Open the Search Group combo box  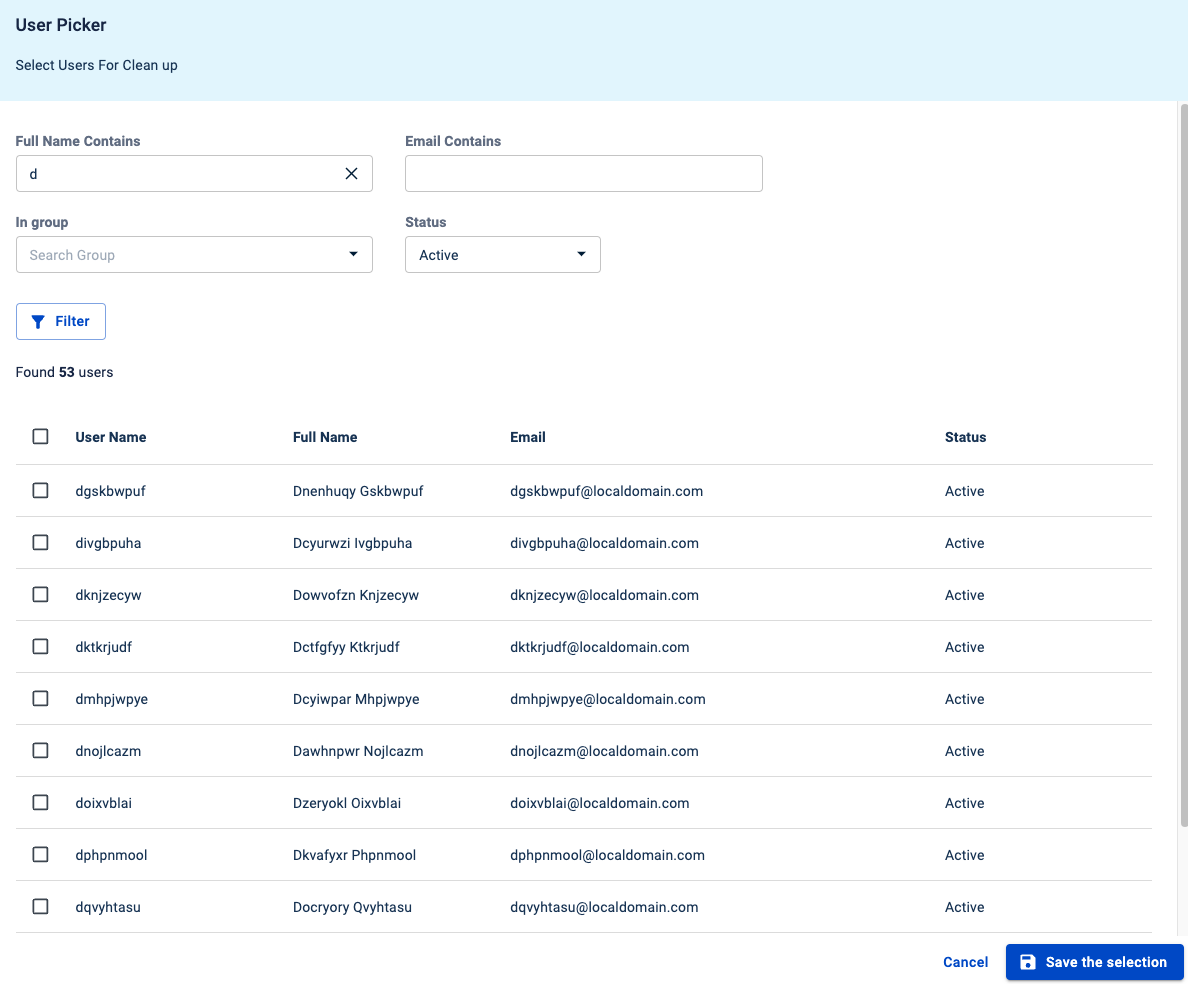(x=180, y=255)
